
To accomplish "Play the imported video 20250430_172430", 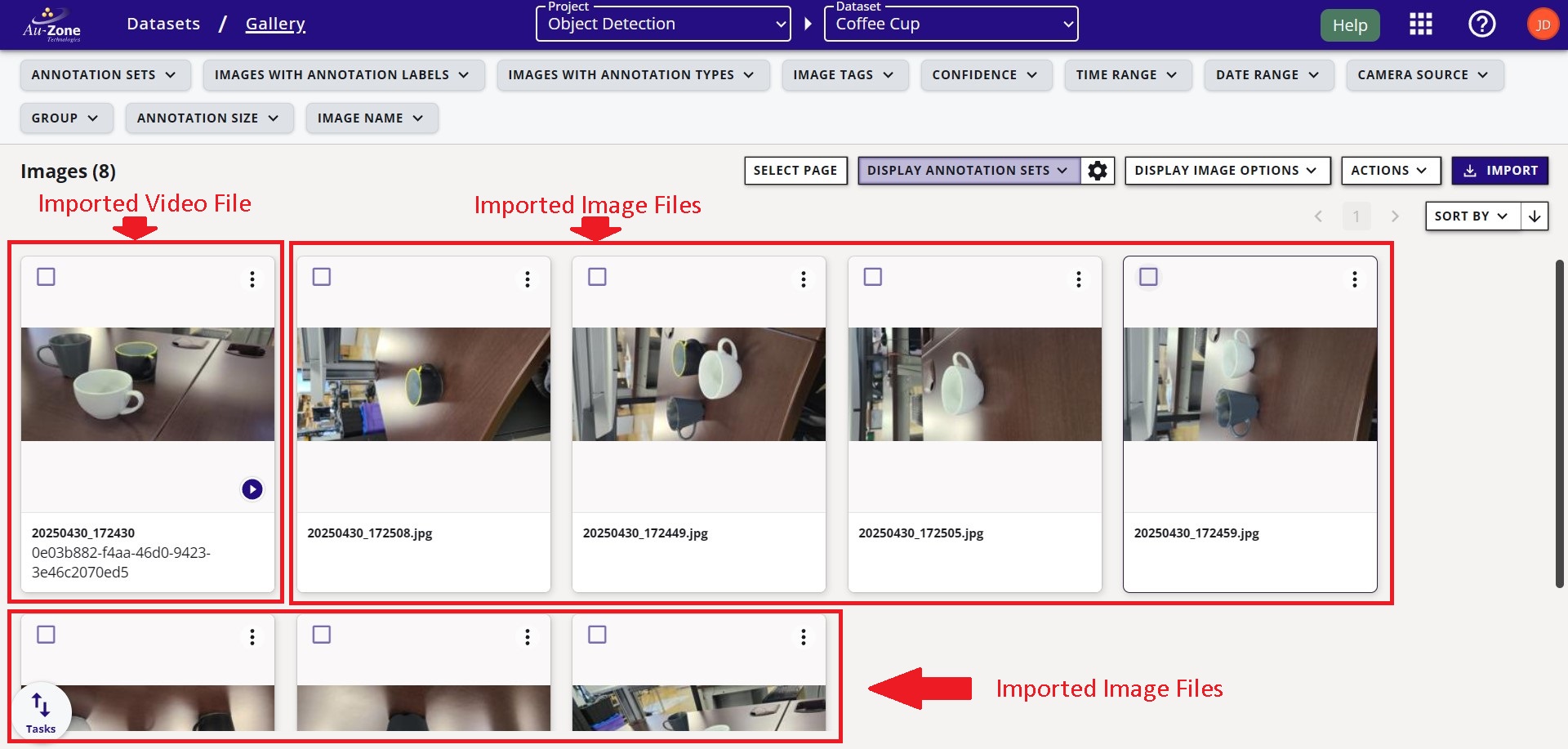I will click(x=252, y=489).
